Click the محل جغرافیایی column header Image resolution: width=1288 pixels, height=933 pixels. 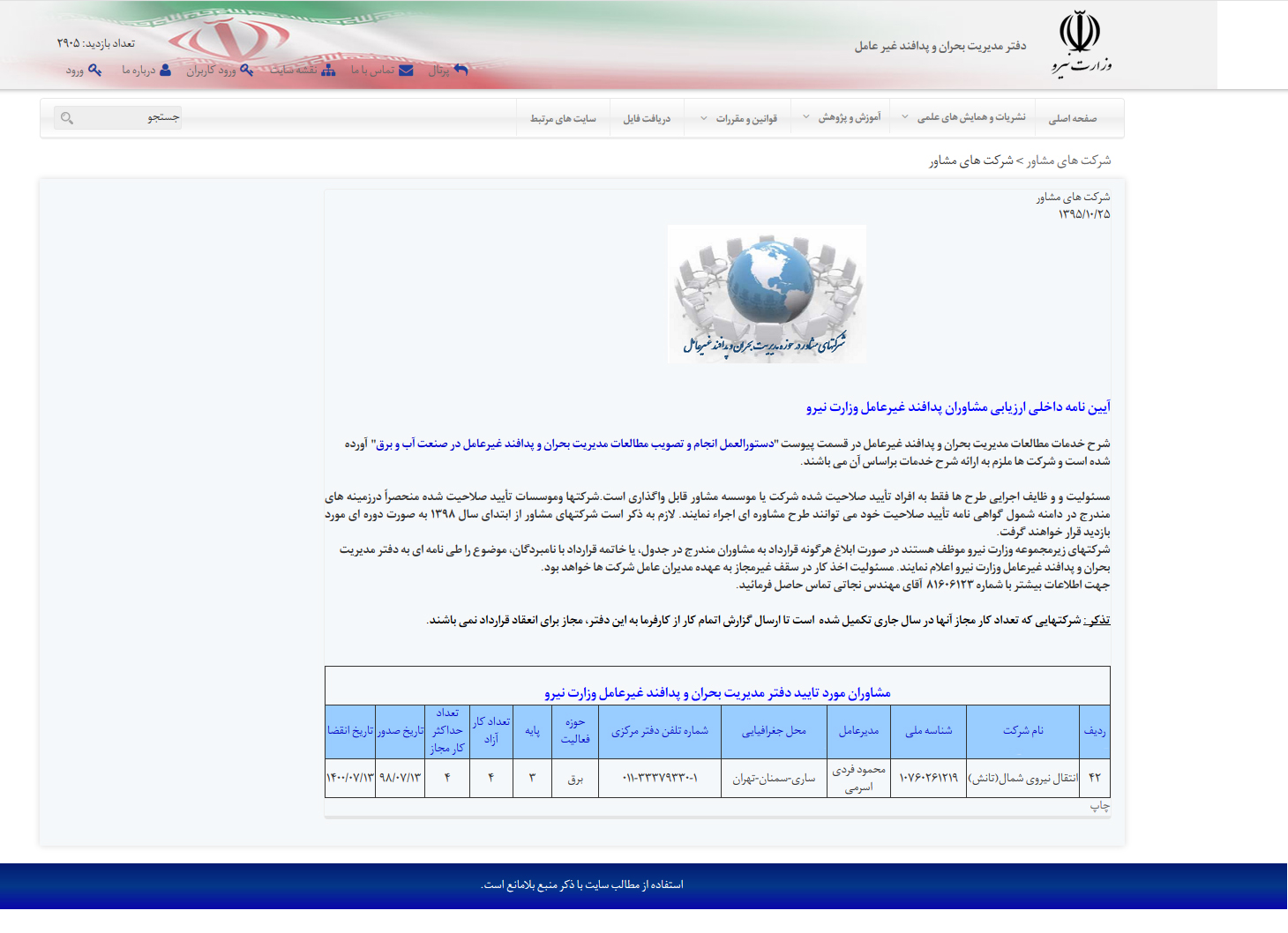774,731
